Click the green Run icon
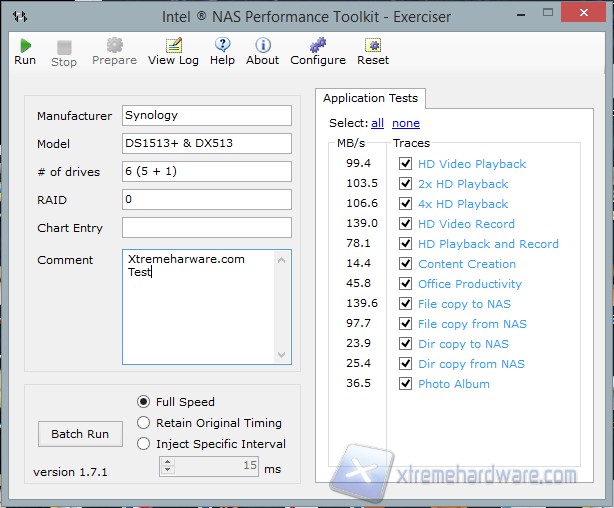Viewport: 614px width, 508px height. (x=25, y=46)
